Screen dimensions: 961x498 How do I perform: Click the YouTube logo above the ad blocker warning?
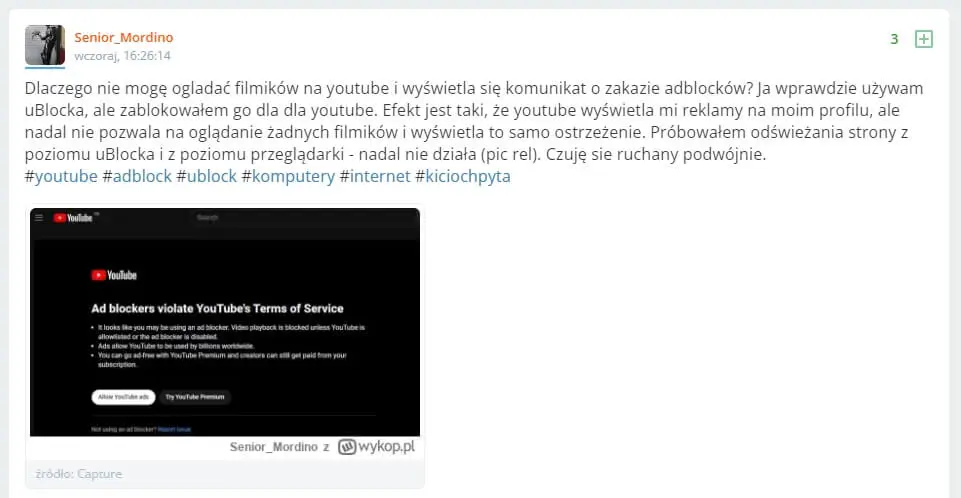(x=114, y=275)
